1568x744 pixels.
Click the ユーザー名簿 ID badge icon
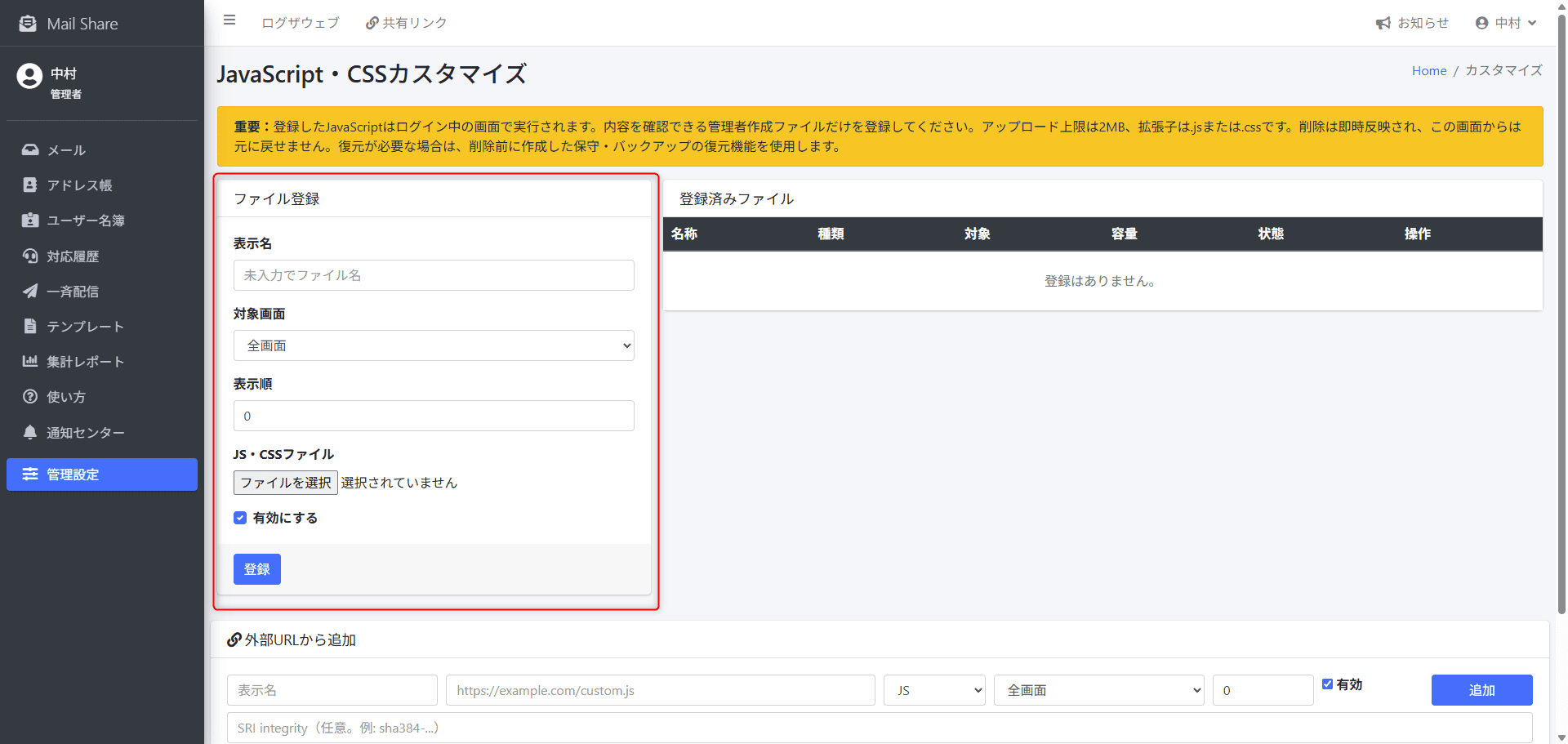tap(30, 221)
